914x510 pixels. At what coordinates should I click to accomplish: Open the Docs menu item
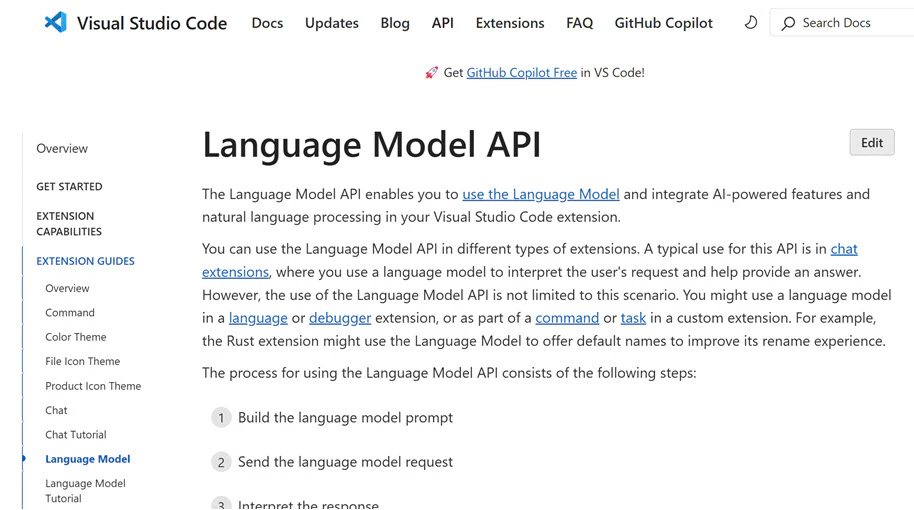tap(268, 23)
